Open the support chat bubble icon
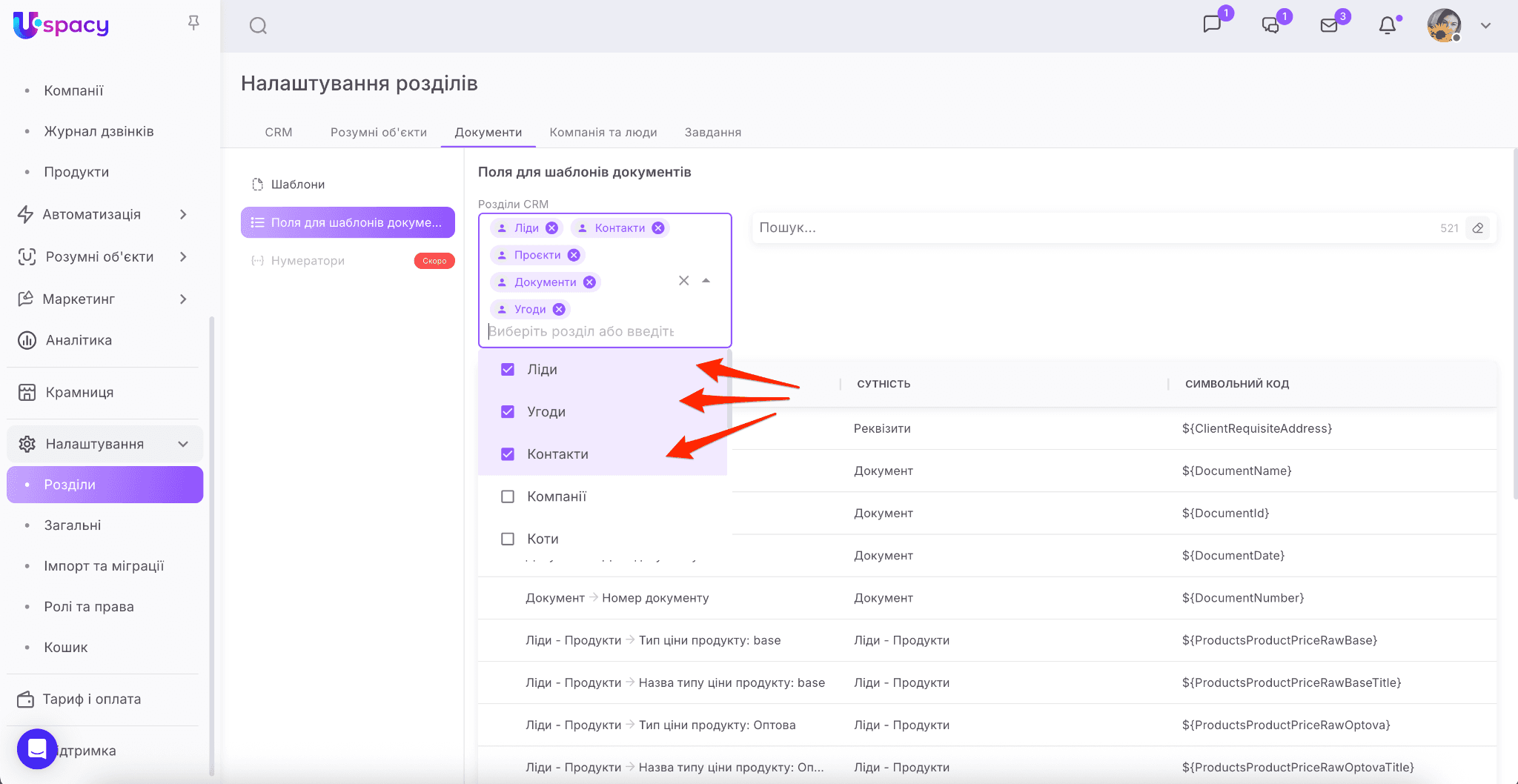The height and width of the screenshot is (784, 1518). pyautogui.click(x=37, y=749)
